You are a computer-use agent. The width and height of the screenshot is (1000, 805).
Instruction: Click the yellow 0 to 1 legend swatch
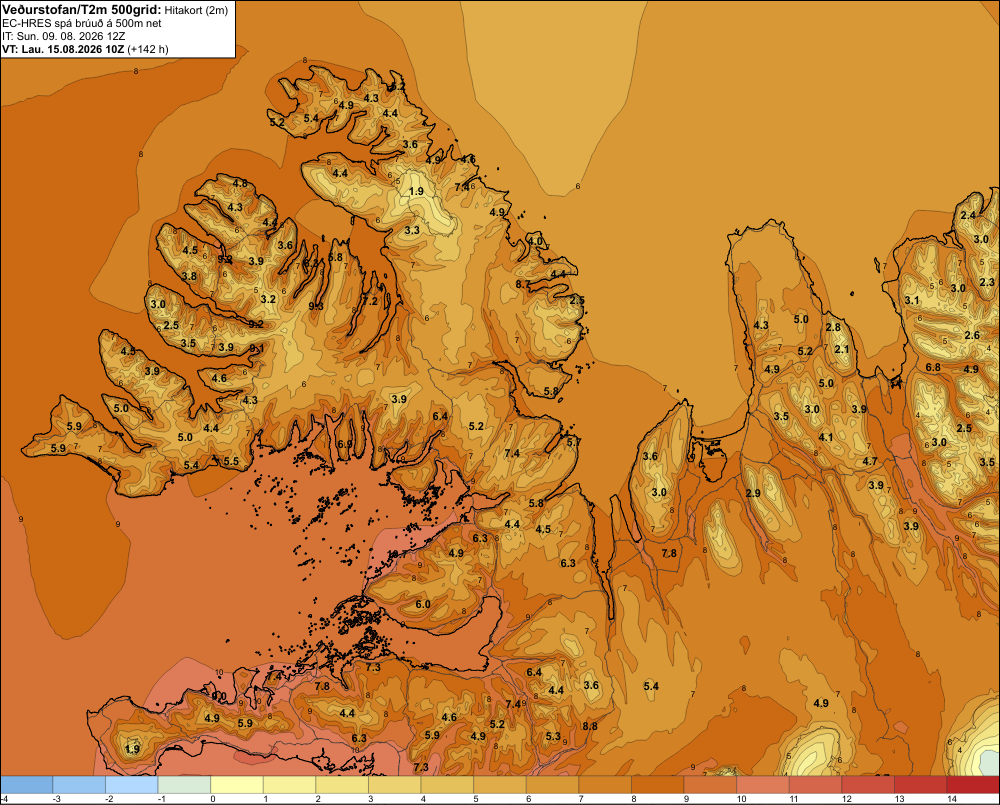237,785
